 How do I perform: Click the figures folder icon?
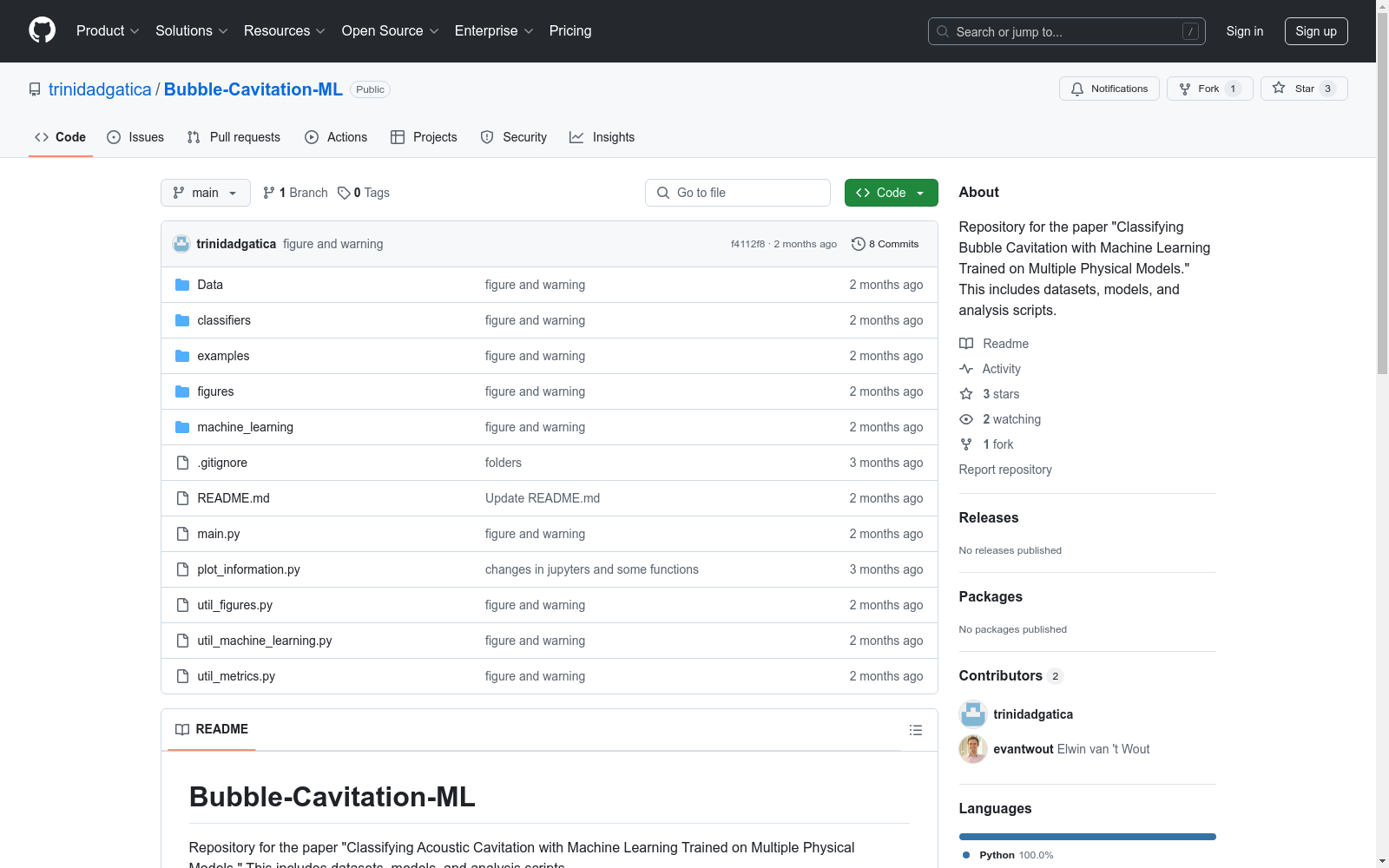[x=182, y=391]
